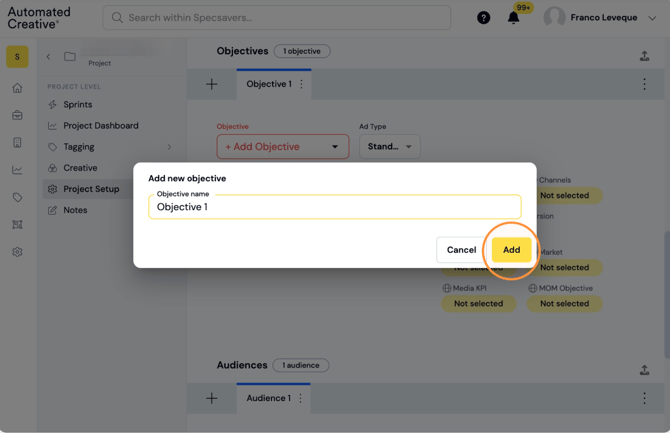Open the briefcase icon in sidebar
Viewport: 670px width, 435px height.
[x=17, y=115]
